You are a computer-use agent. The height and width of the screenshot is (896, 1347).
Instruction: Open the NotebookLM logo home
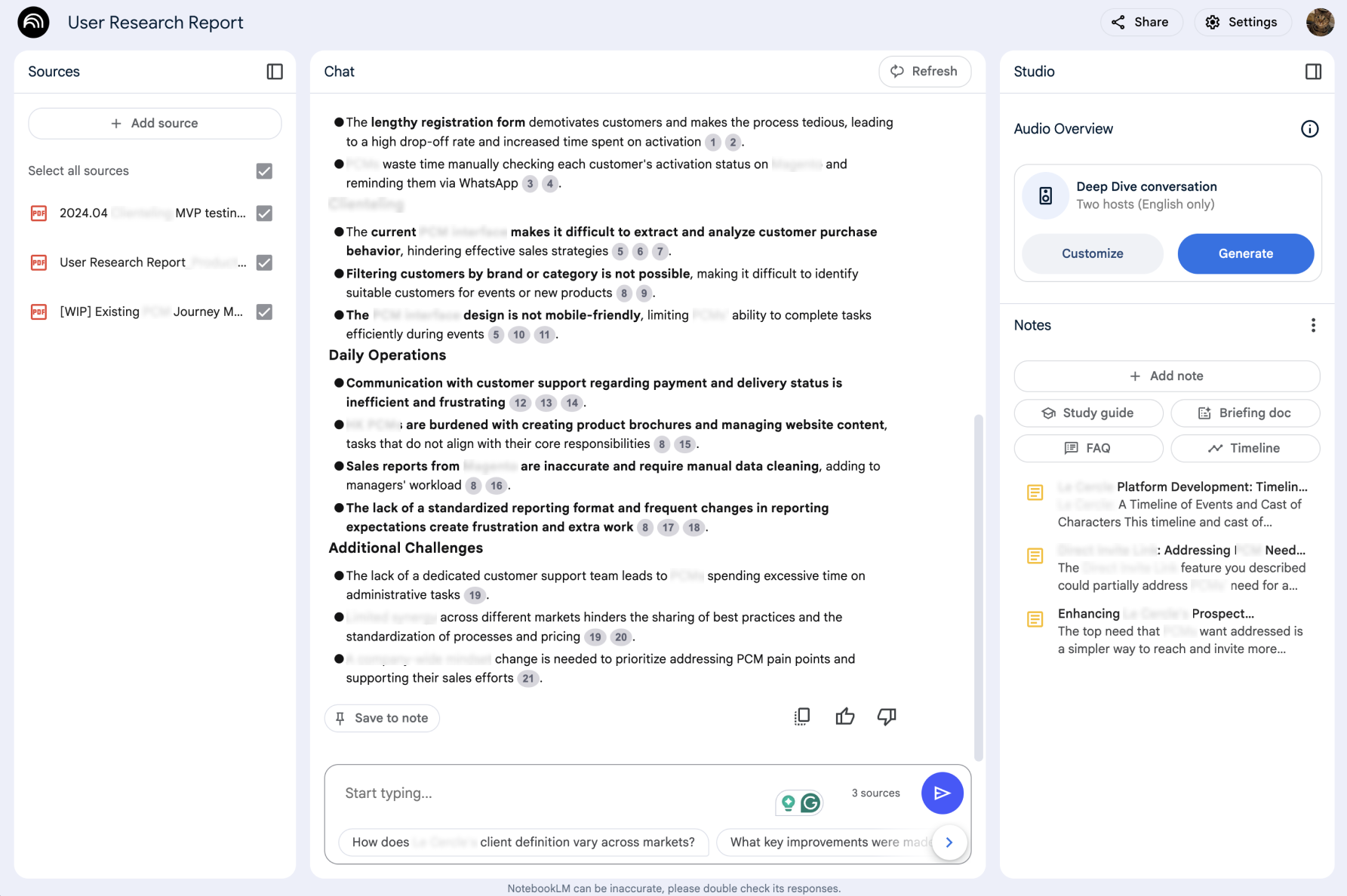coord(33,23)
